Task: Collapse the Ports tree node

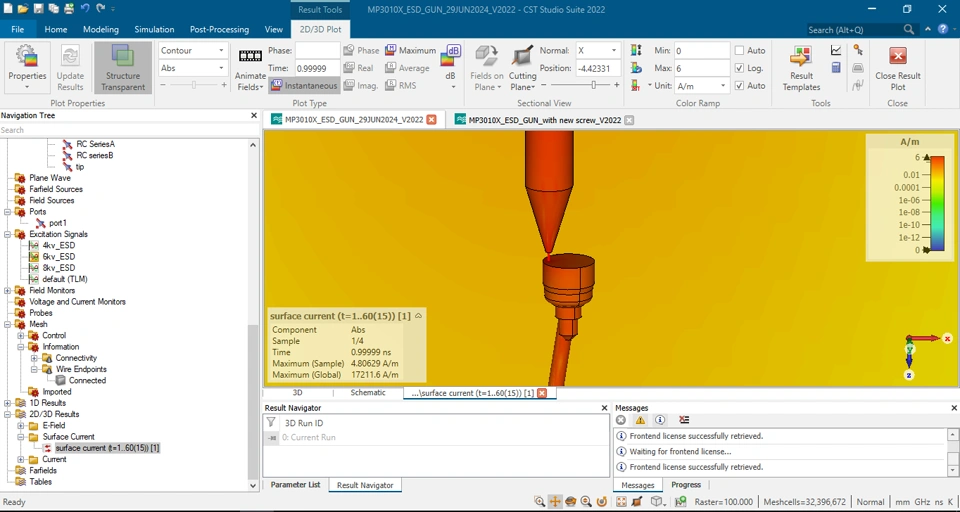Action: click(x=7, y=212)
